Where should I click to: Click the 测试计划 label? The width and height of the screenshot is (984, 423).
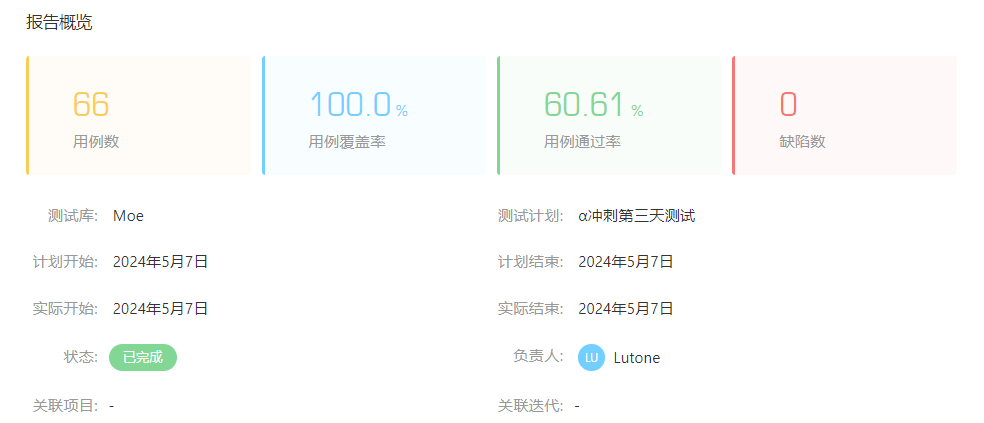click(x=530, y=217)
